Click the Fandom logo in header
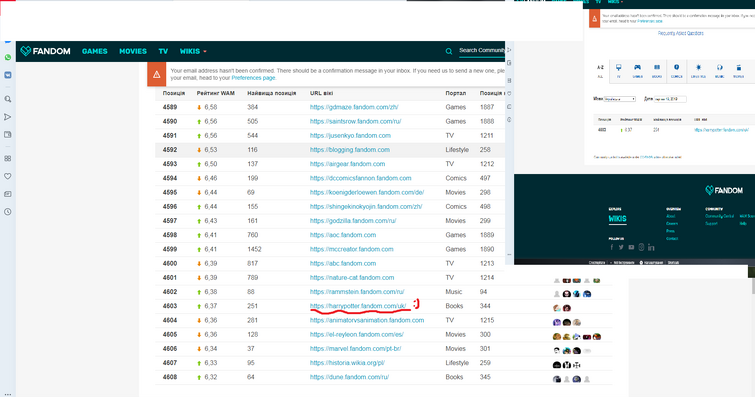Image resolution: width=755 pixels, height=397 pixels. coord(45,51)
